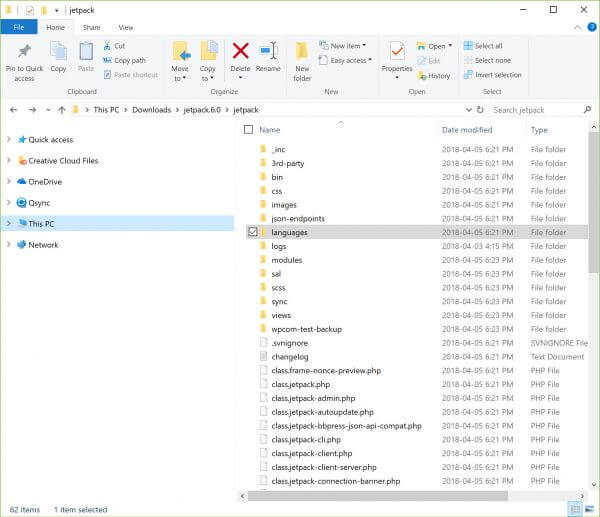
Task: Select the wpcom-test-backup folder
Action: pyautogui.click(x=307, y=329)
